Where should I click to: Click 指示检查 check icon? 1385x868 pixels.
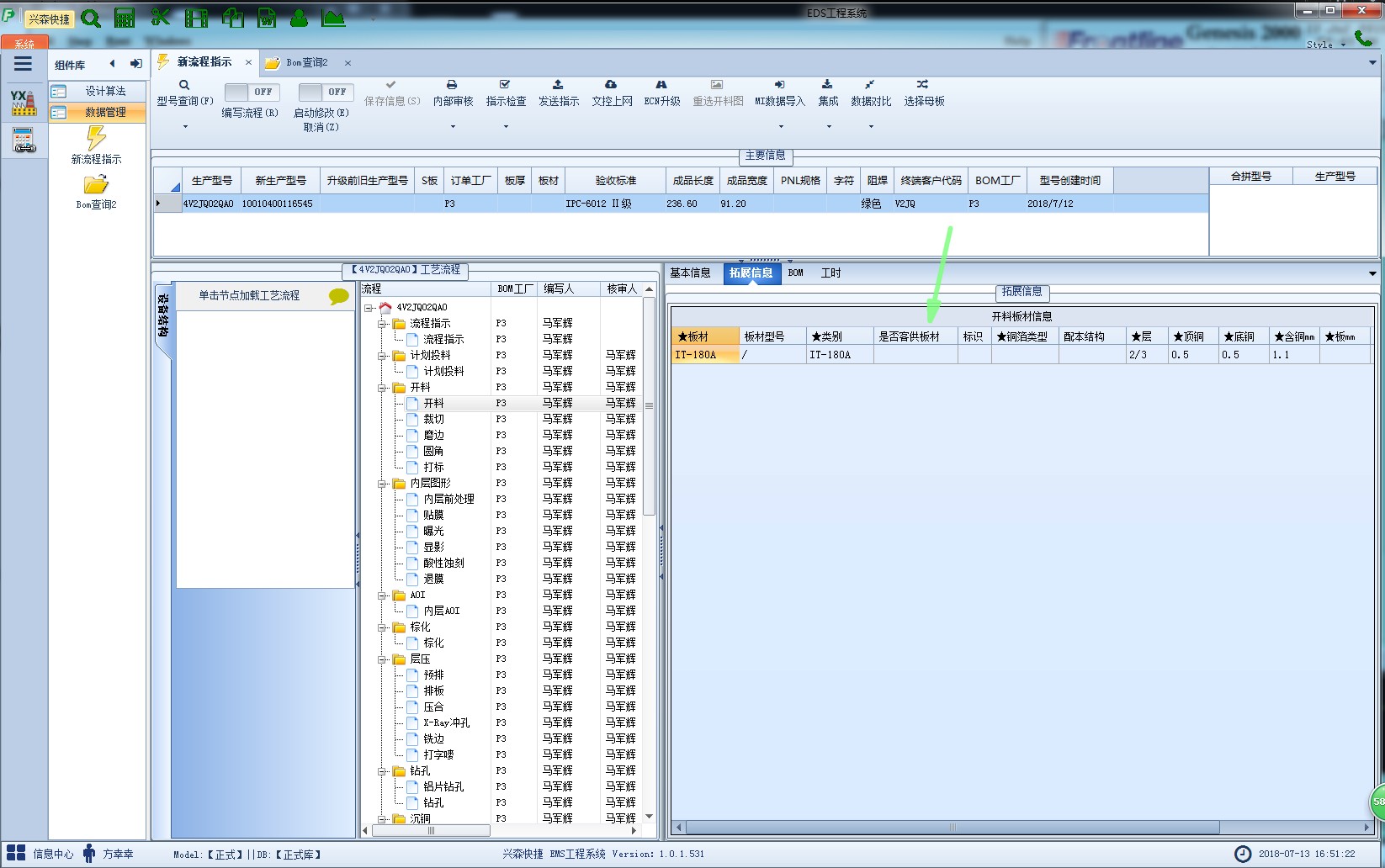click(x=505, y=85)
